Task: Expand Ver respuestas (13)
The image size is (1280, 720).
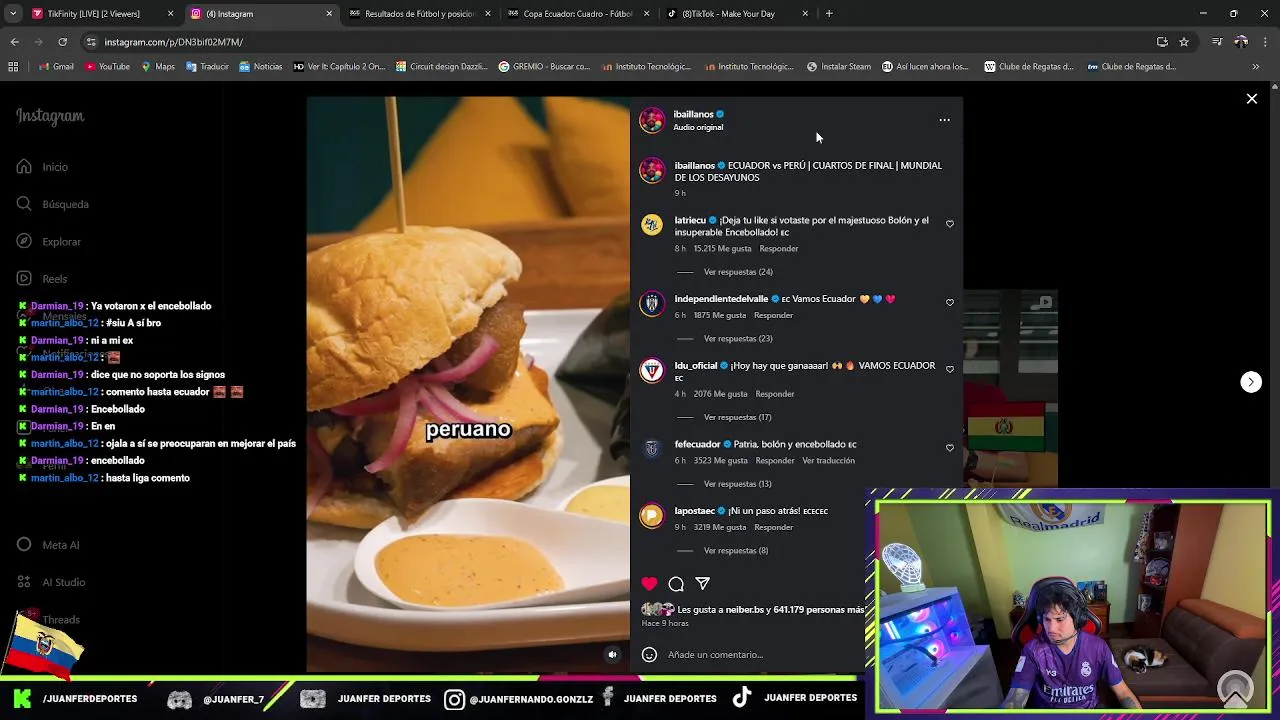Action: pyautogui.click(x=737, y=484)
